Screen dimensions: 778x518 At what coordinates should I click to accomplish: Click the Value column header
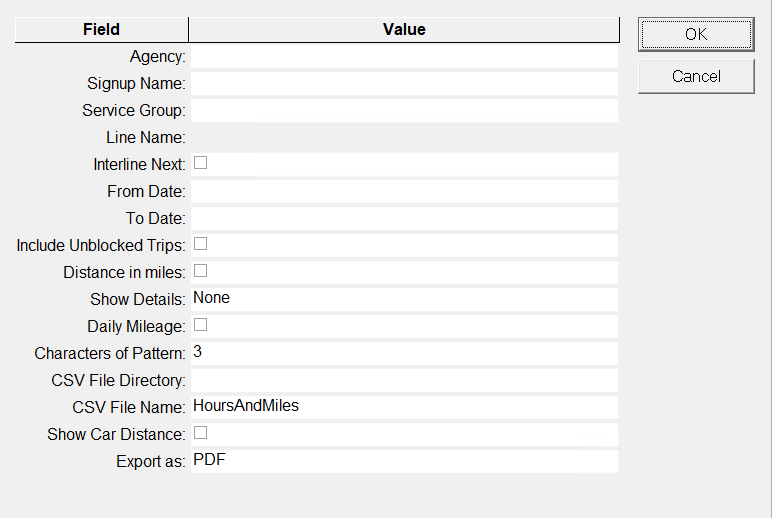point(404,30)
